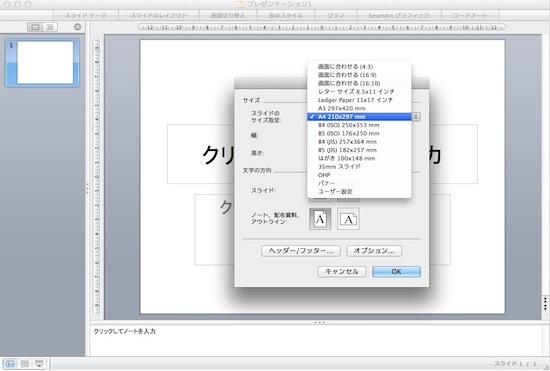Select B5 (JIS) 182x257 mm
This screenshot has width=550, height=371.
coord(359,150)
